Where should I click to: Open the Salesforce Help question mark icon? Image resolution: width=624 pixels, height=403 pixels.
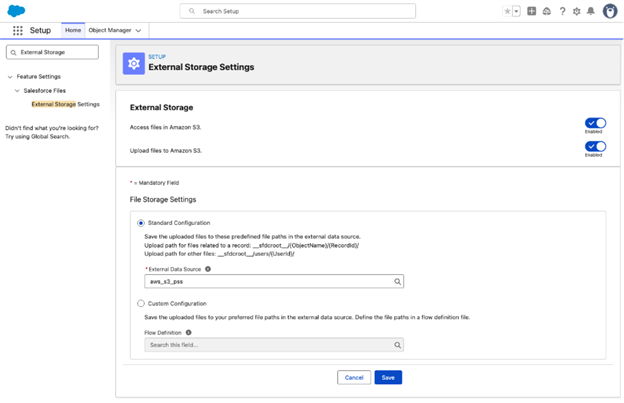[562, 11]
